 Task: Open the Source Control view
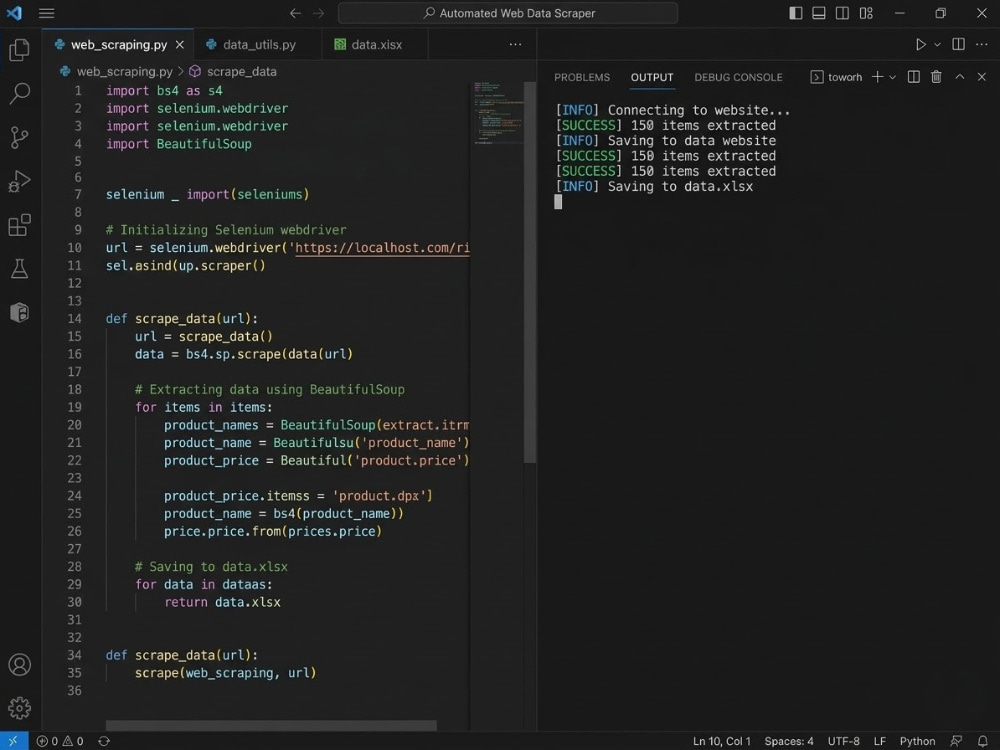click(19, 137)
